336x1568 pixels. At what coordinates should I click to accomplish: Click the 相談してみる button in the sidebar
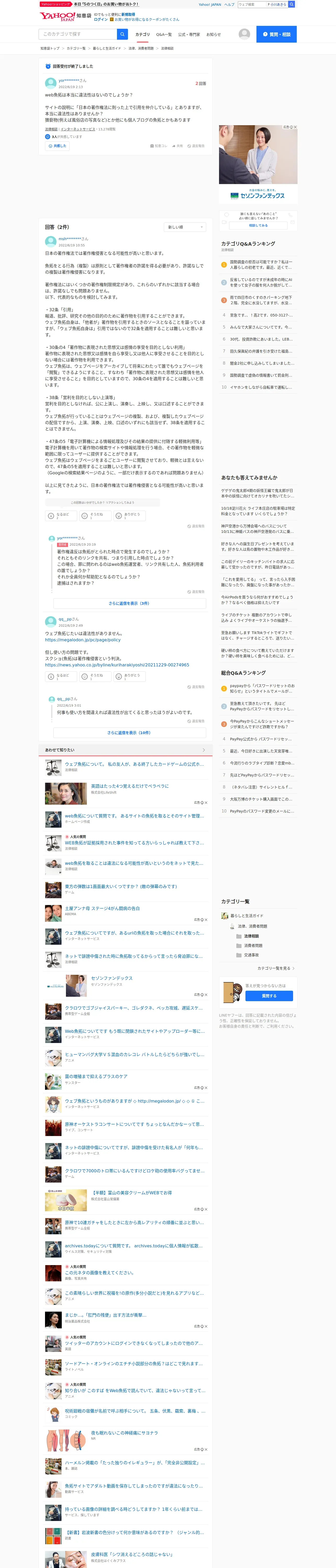coord(258,225)
